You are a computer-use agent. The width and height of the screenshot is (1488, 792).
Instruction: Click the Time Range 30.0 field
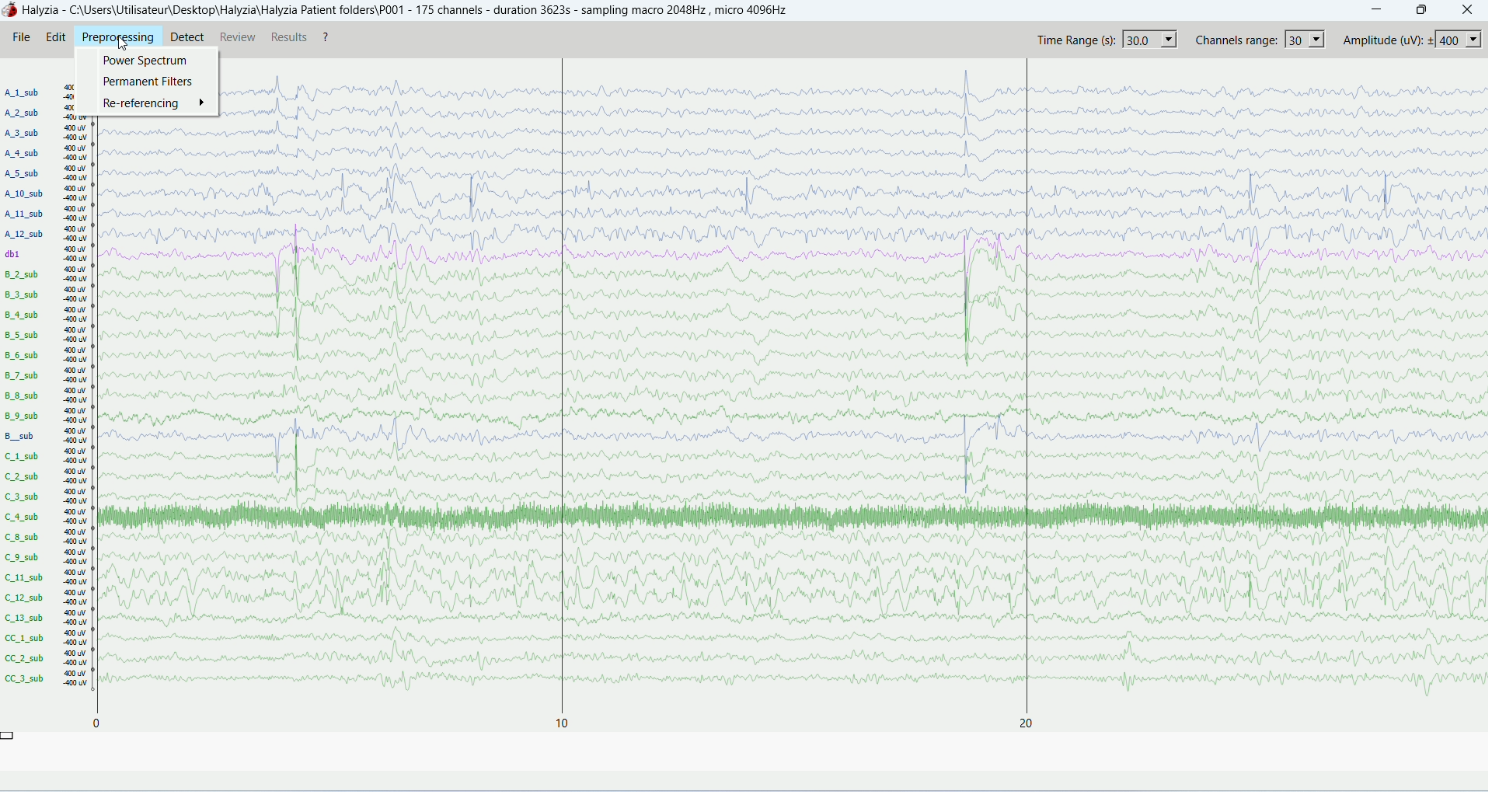click(x=1142, y=40)
